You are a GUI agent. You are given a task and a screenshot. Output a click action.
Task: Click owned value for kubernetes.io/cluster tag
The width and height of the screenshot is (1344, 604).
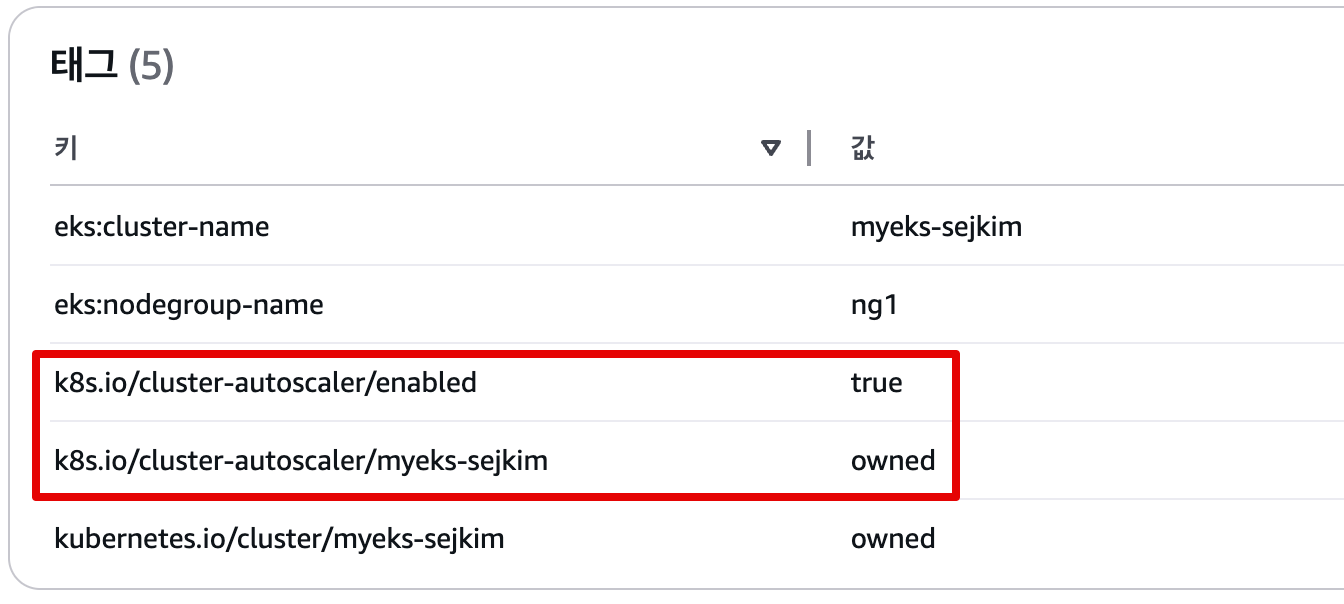click(x=893, y=539)
